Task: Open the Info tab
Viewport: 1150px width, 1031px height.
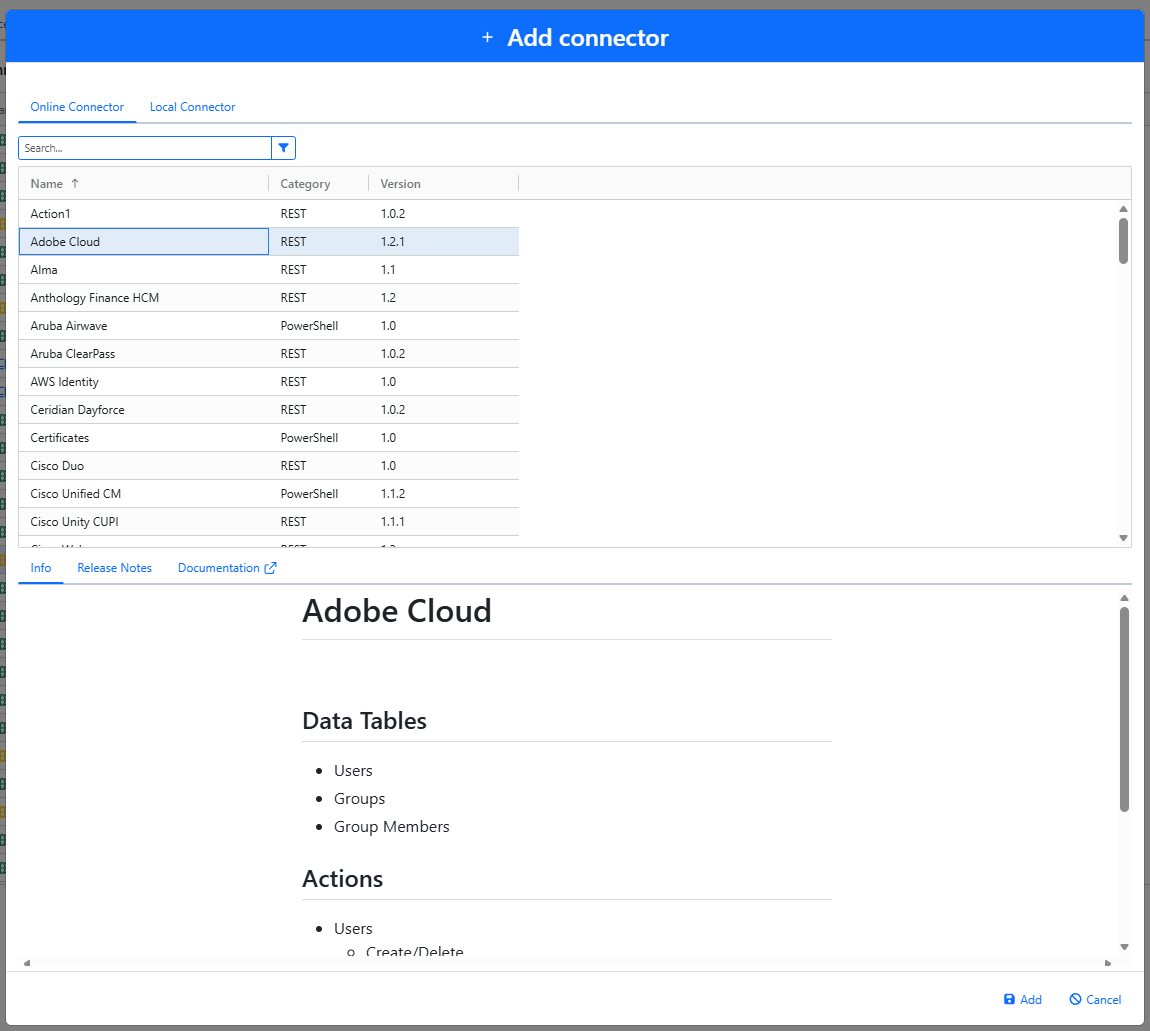Action: [41, 568]
